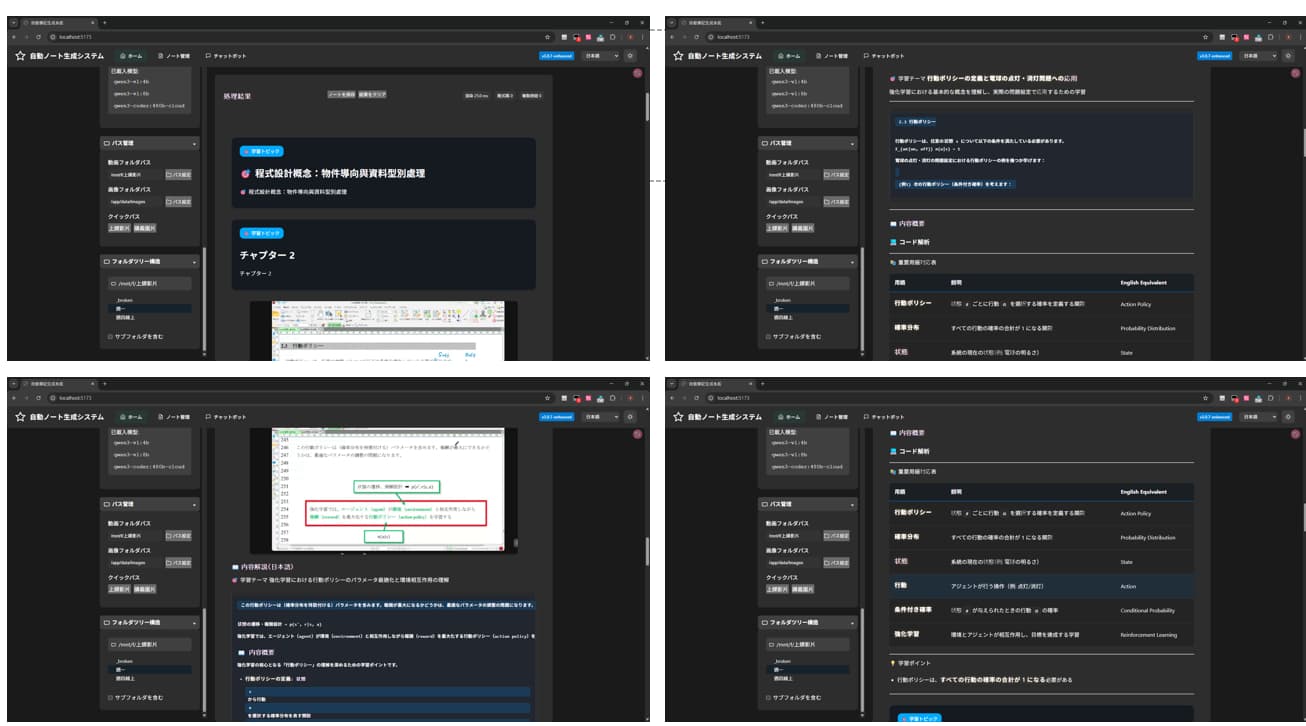Click ノートを保存 button next to 処理結果
The height and width of the screenshot is (726, 1306).
pyautogui.click(x=342, y=95)
